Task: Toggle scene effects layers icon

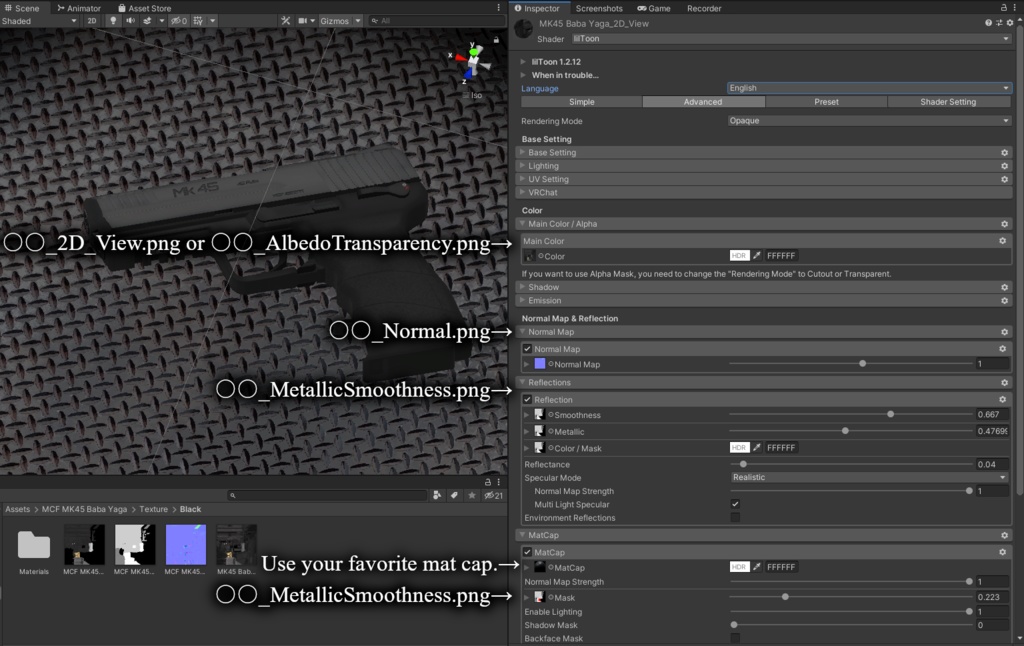Action: pos(148,21)
